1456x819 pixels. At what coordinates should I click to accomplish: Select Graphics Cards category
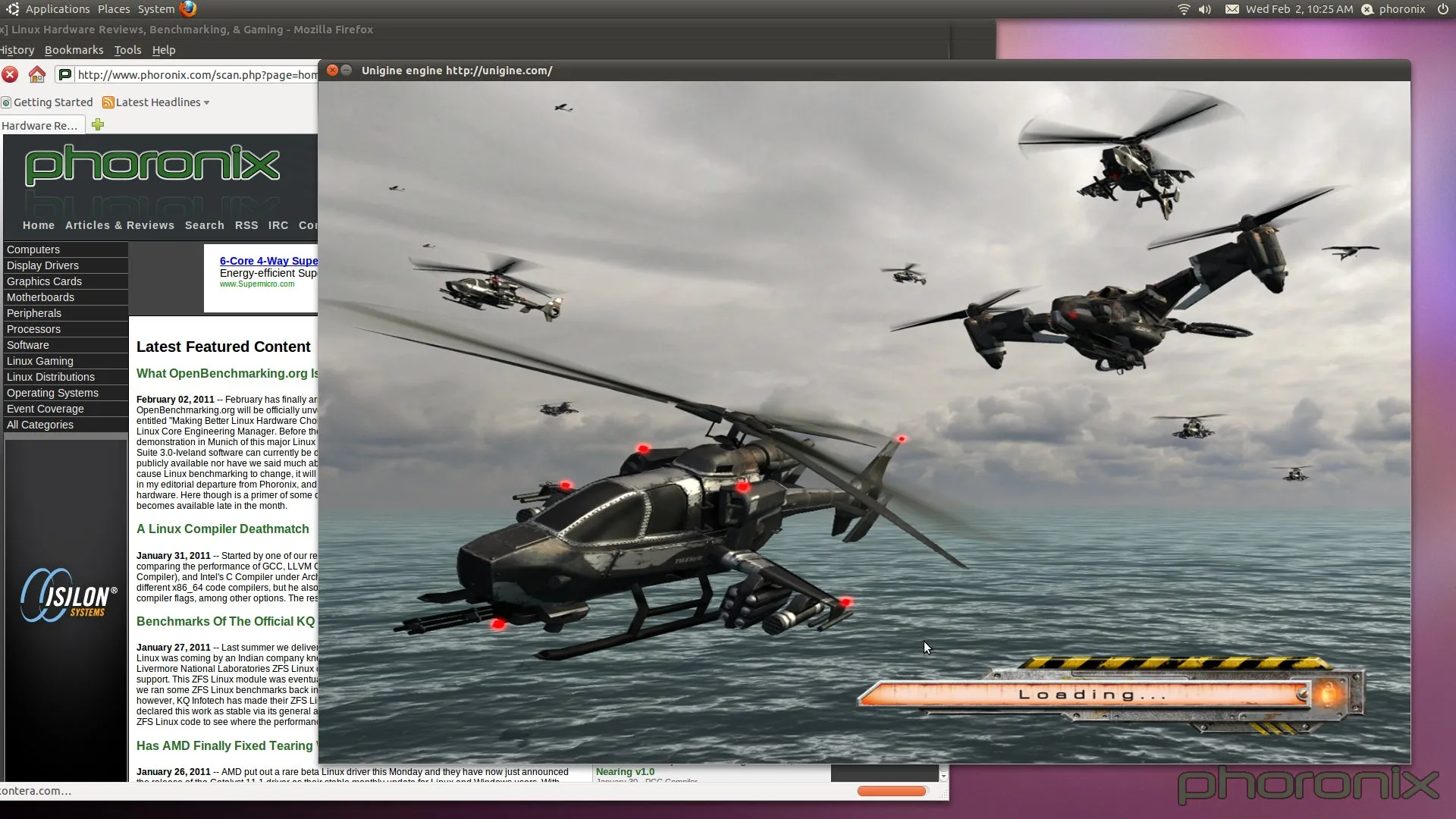[66, 281]
